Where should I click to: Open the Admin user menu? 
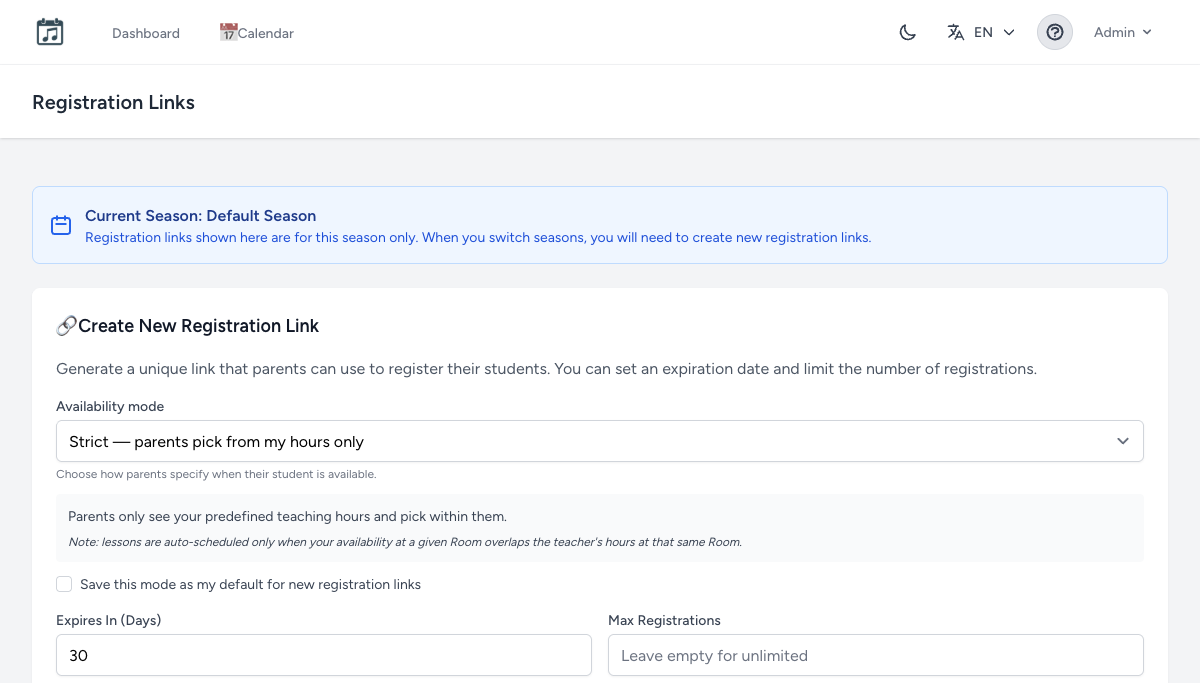pyautogui.click(x=1123, y=32)
